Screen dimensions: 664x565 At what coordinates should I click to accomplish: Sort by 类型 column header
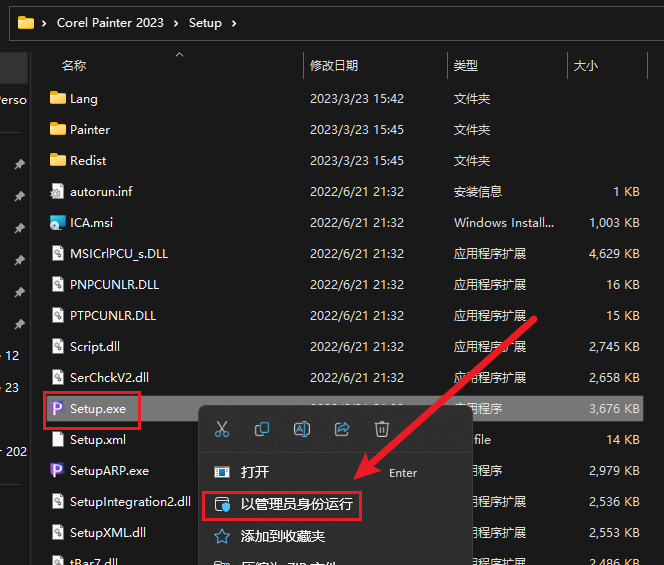[465, 66]
